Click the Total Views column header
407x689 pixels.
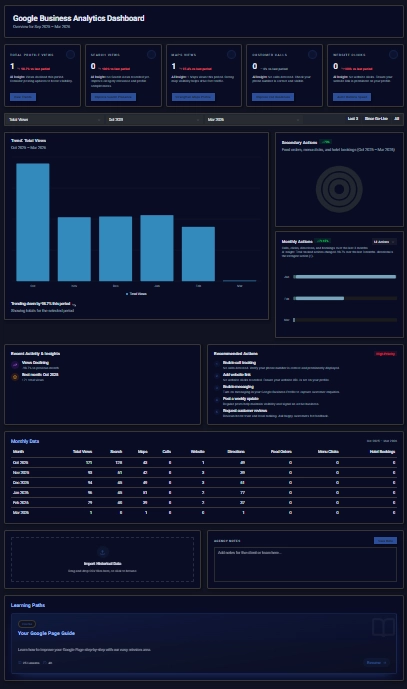[82, 452]
